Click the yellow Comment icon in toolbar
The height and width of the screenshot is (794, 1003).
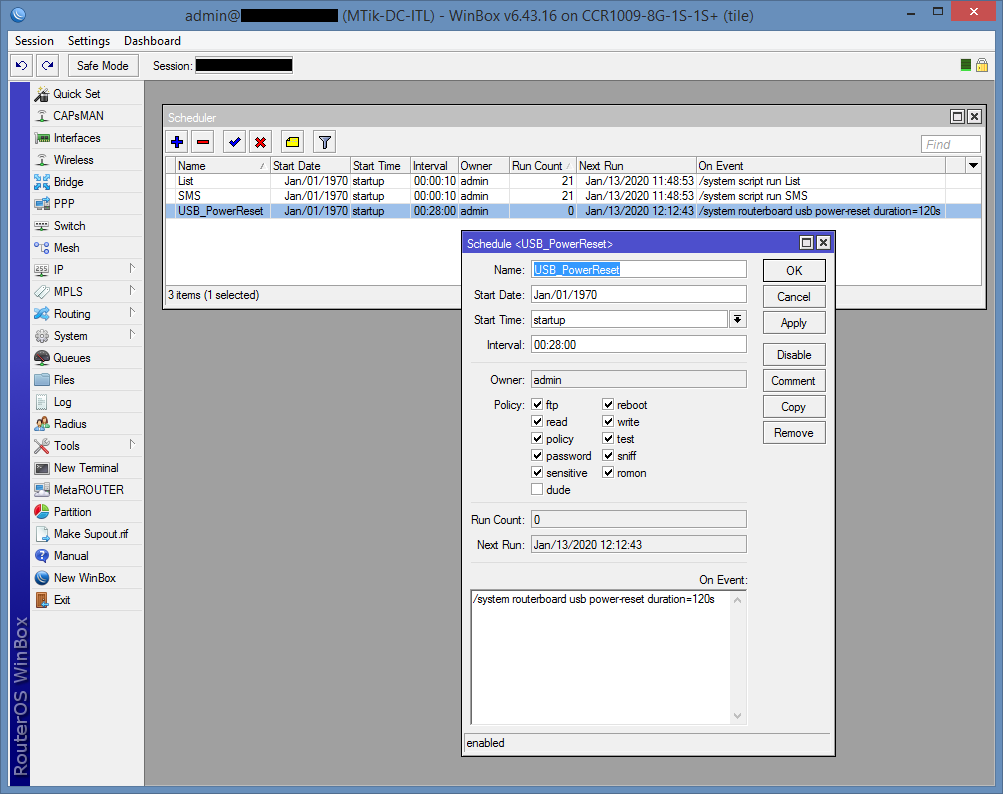pyautogui.click(x=292, y=142)
